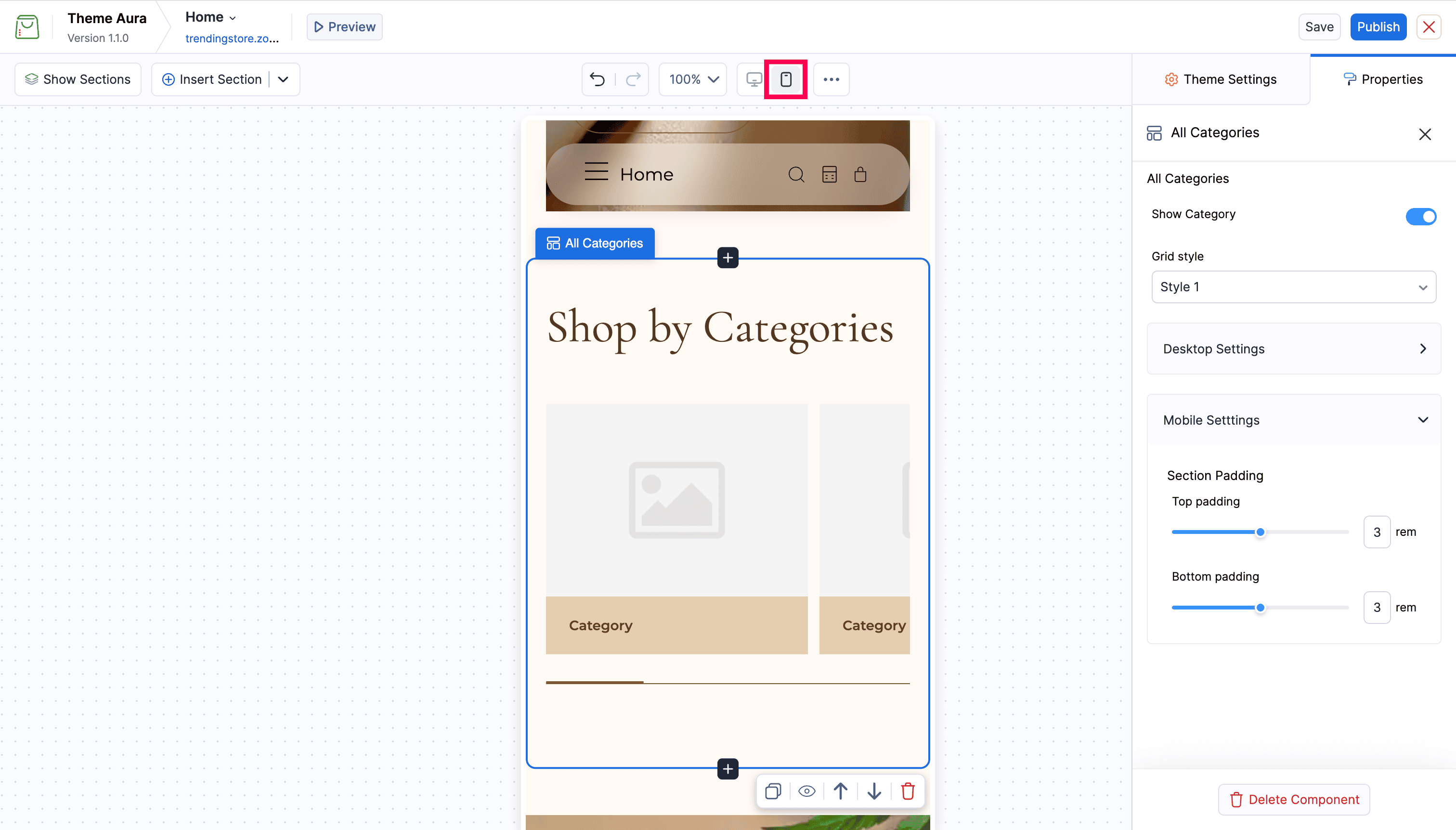Expand Desktop Settings
The height and width of the screenshot is (830, 1456).
tap(1293, 349)
